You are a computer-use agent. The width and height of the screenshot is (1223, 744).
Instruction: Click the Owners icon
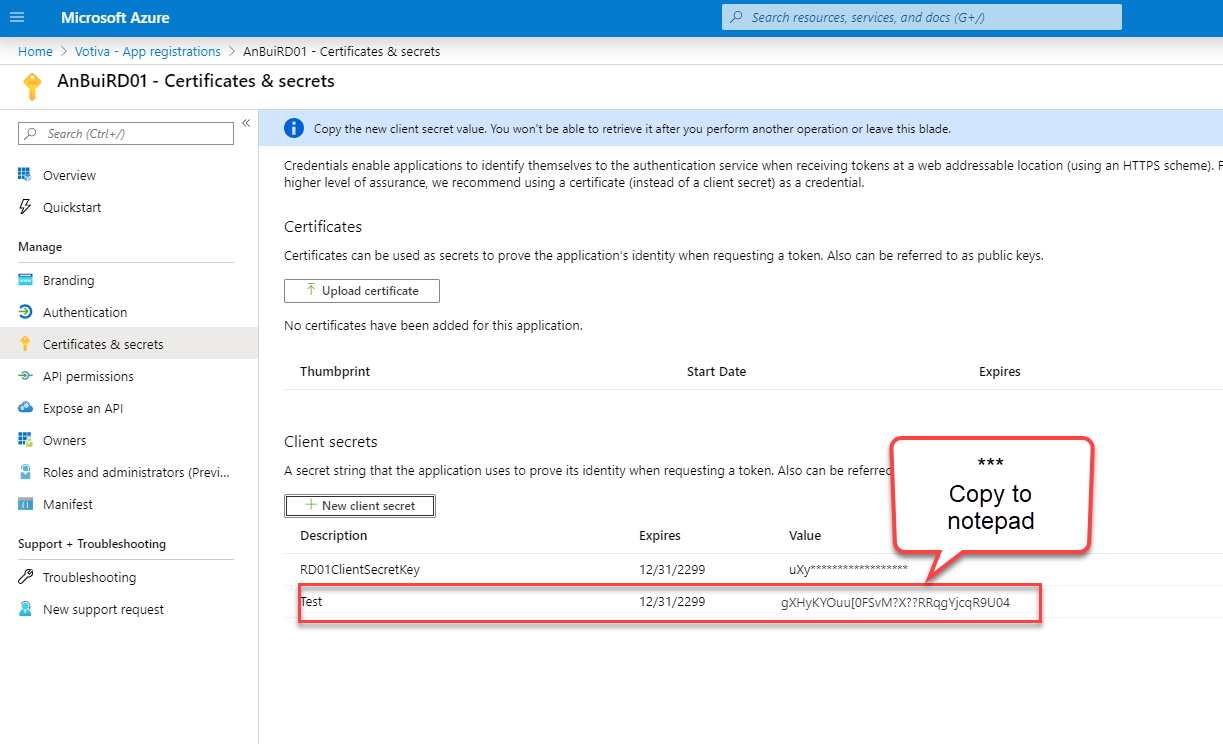pyautogui.click(x=25, y=440)
